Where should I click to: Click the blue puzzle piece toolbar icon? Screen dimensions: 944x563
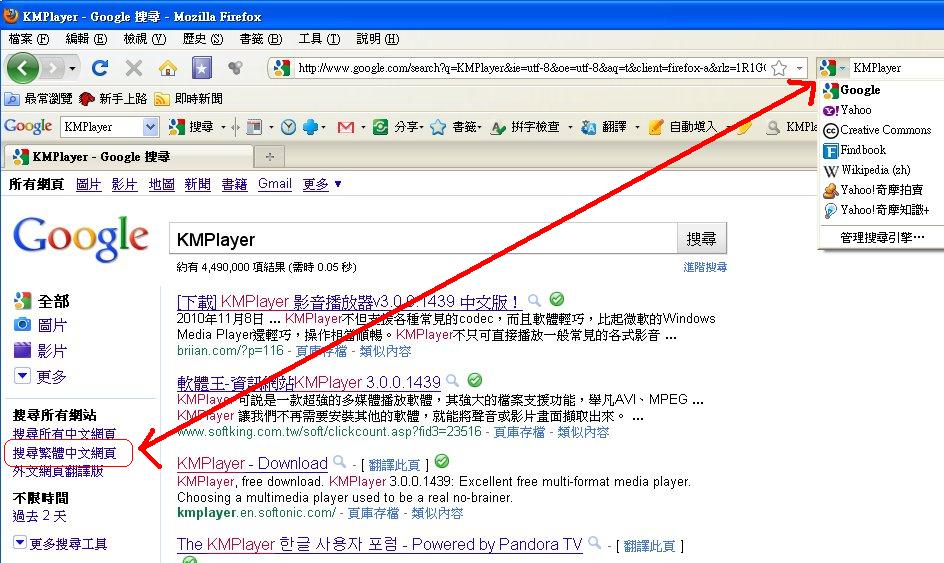tap(311, 127)
